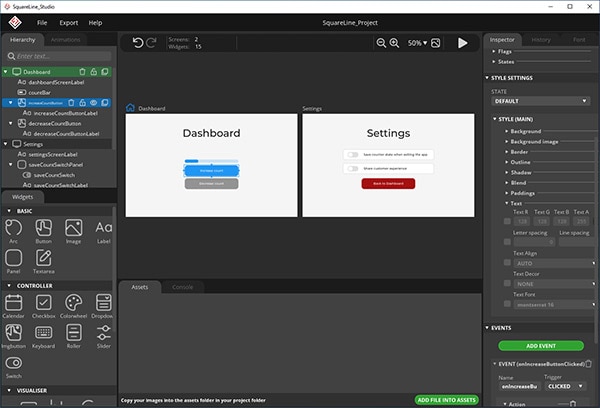This screenshot has height=408, width=600.
Task: Select the Textarea widget
Action: click(44, 261)
